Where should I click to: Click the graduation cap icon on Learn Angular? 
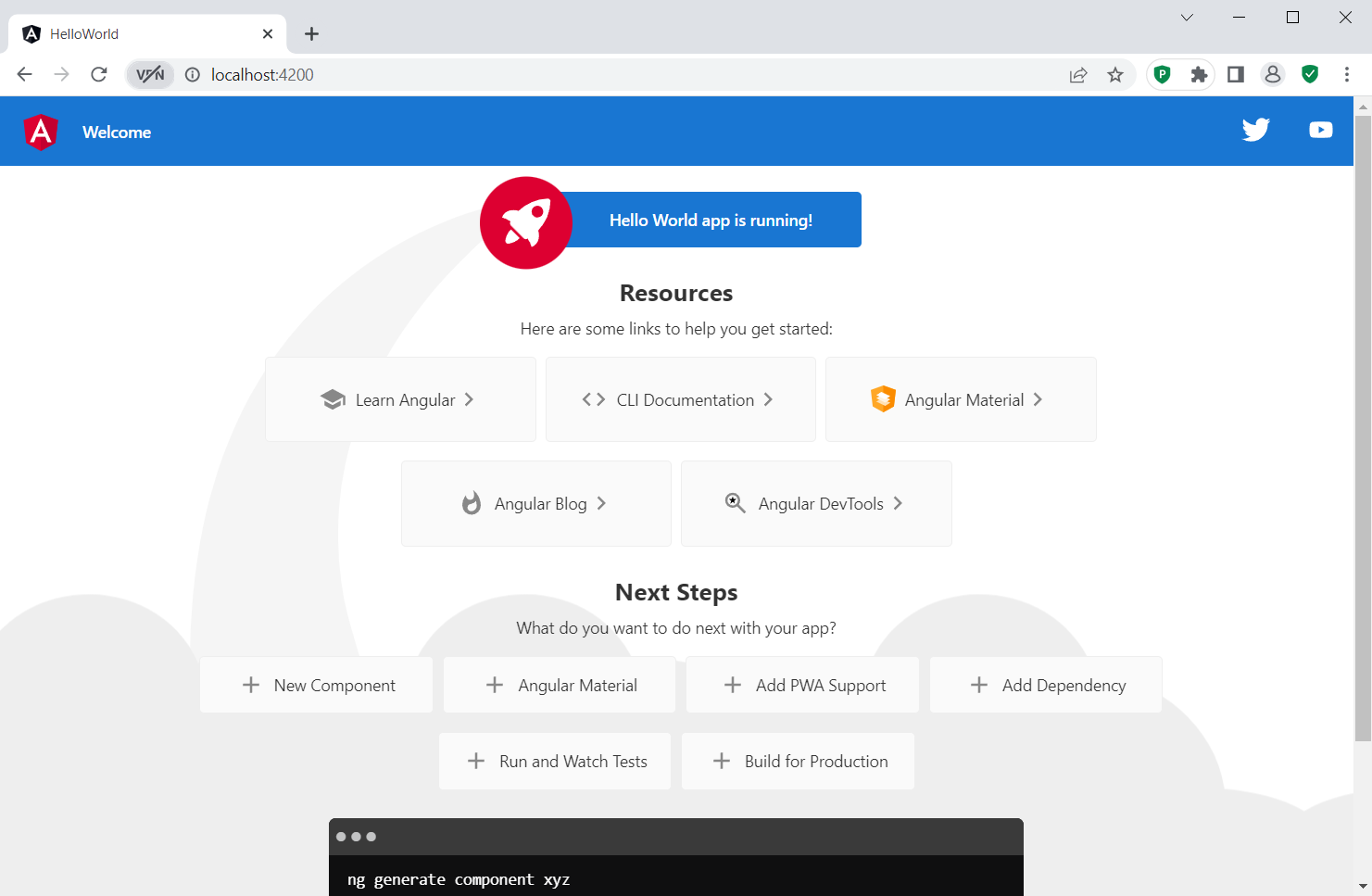pos(333,399)
